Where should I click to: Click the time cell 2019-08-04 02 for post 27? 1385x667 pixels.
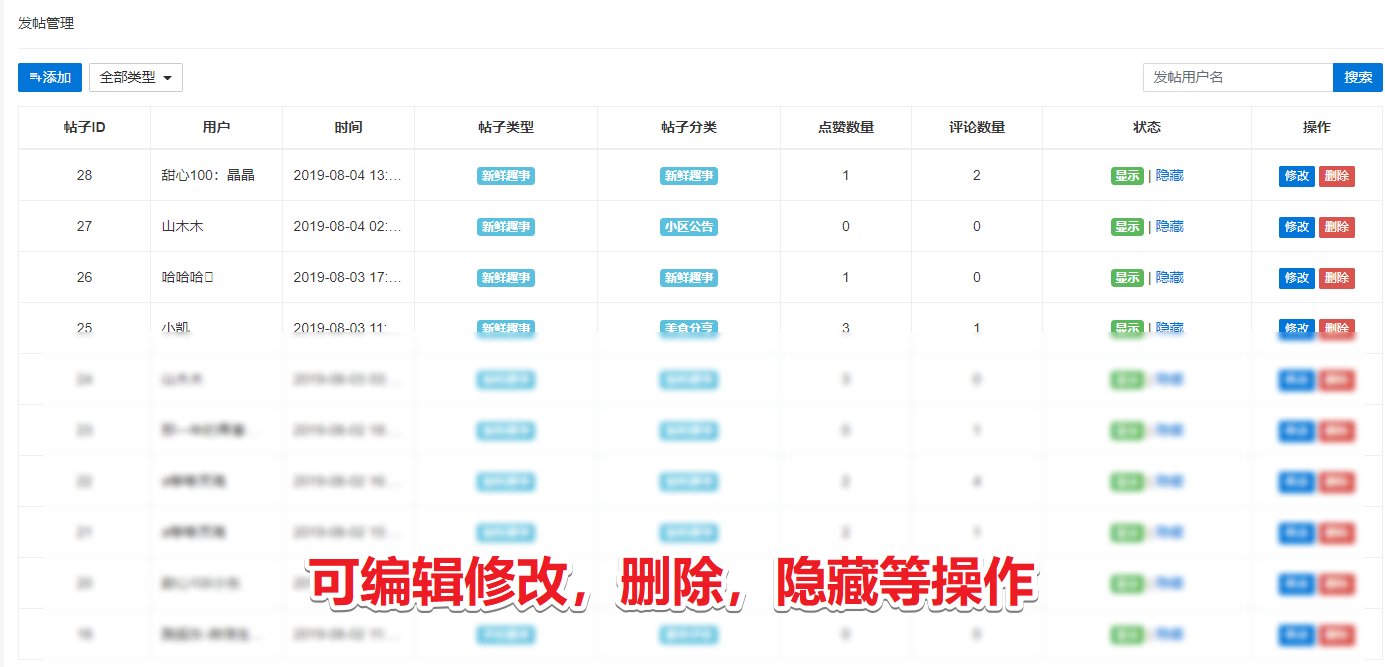tap(348, 227)
